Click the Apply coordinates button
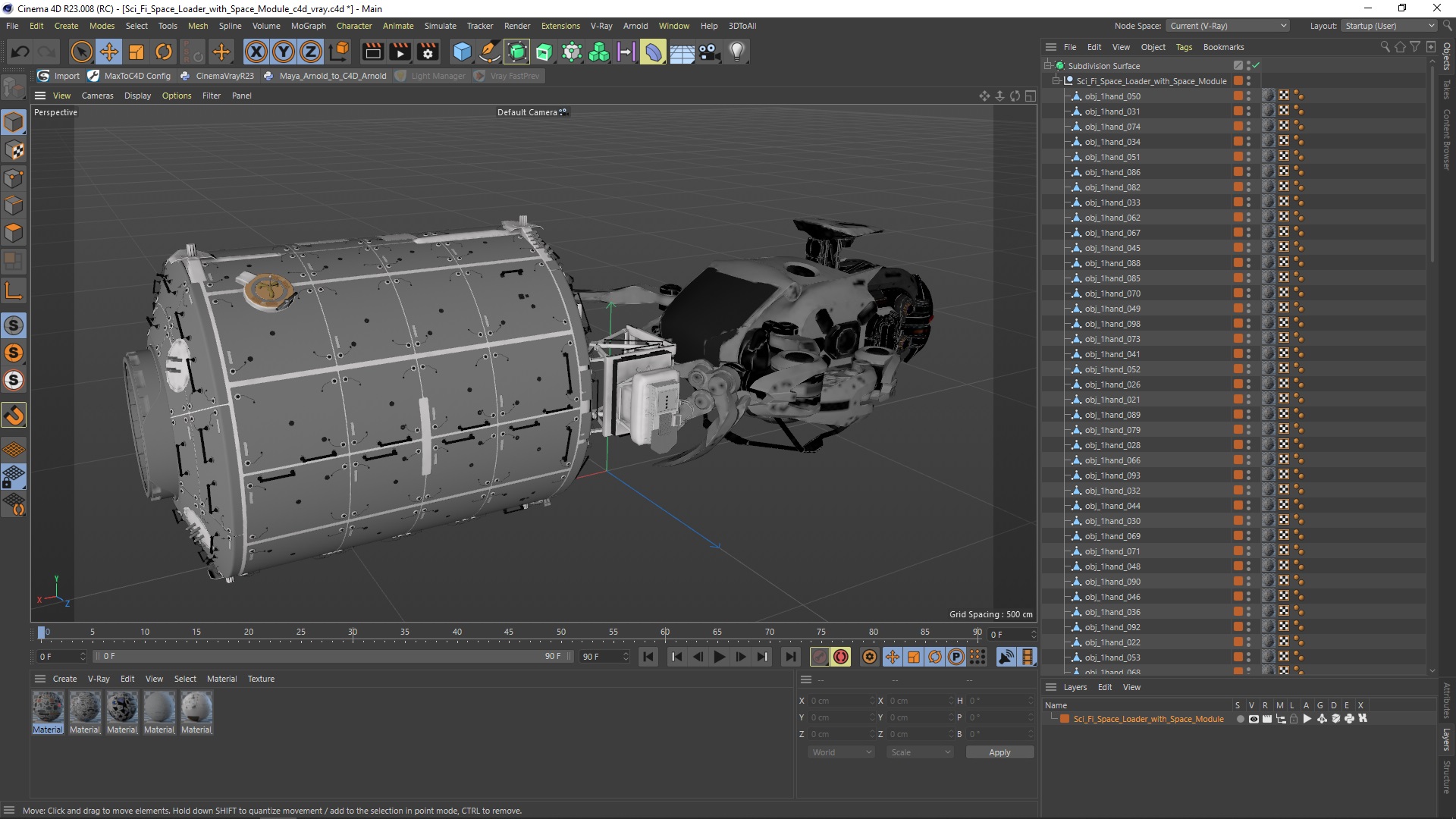The width and height of the screenshot is (1456, 819). [999, 752]
